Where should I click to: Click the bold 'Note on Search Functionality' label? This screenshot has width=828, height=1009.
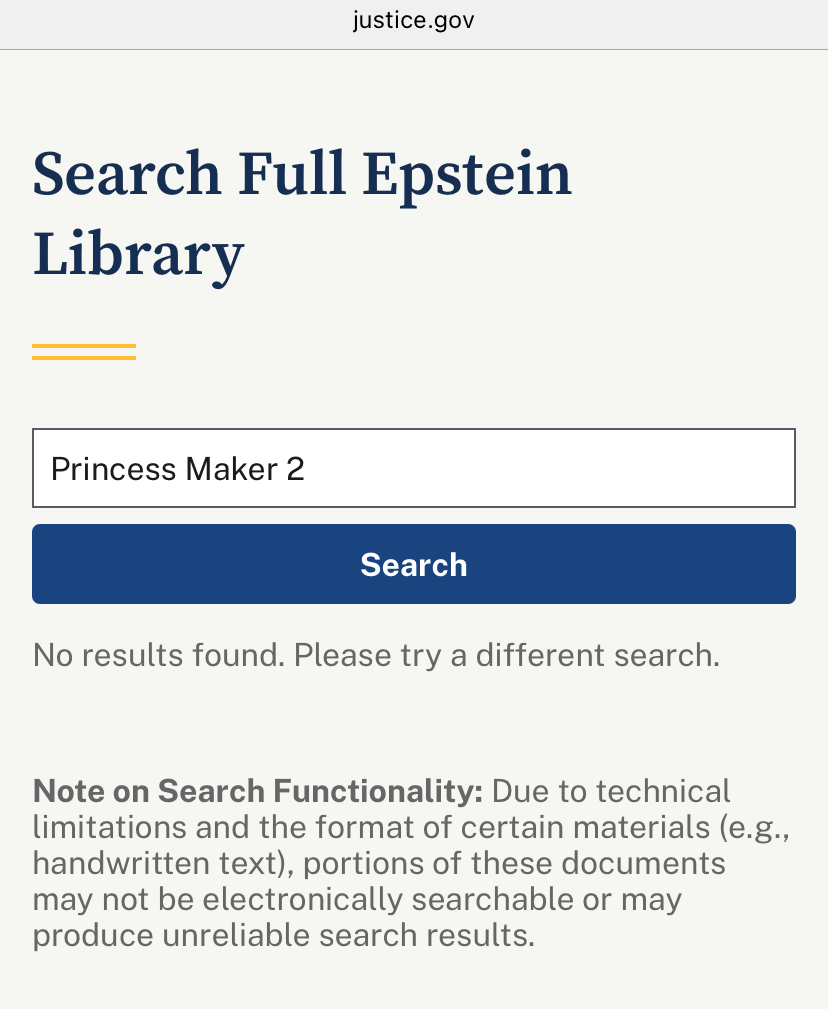(x=258, y=791)
